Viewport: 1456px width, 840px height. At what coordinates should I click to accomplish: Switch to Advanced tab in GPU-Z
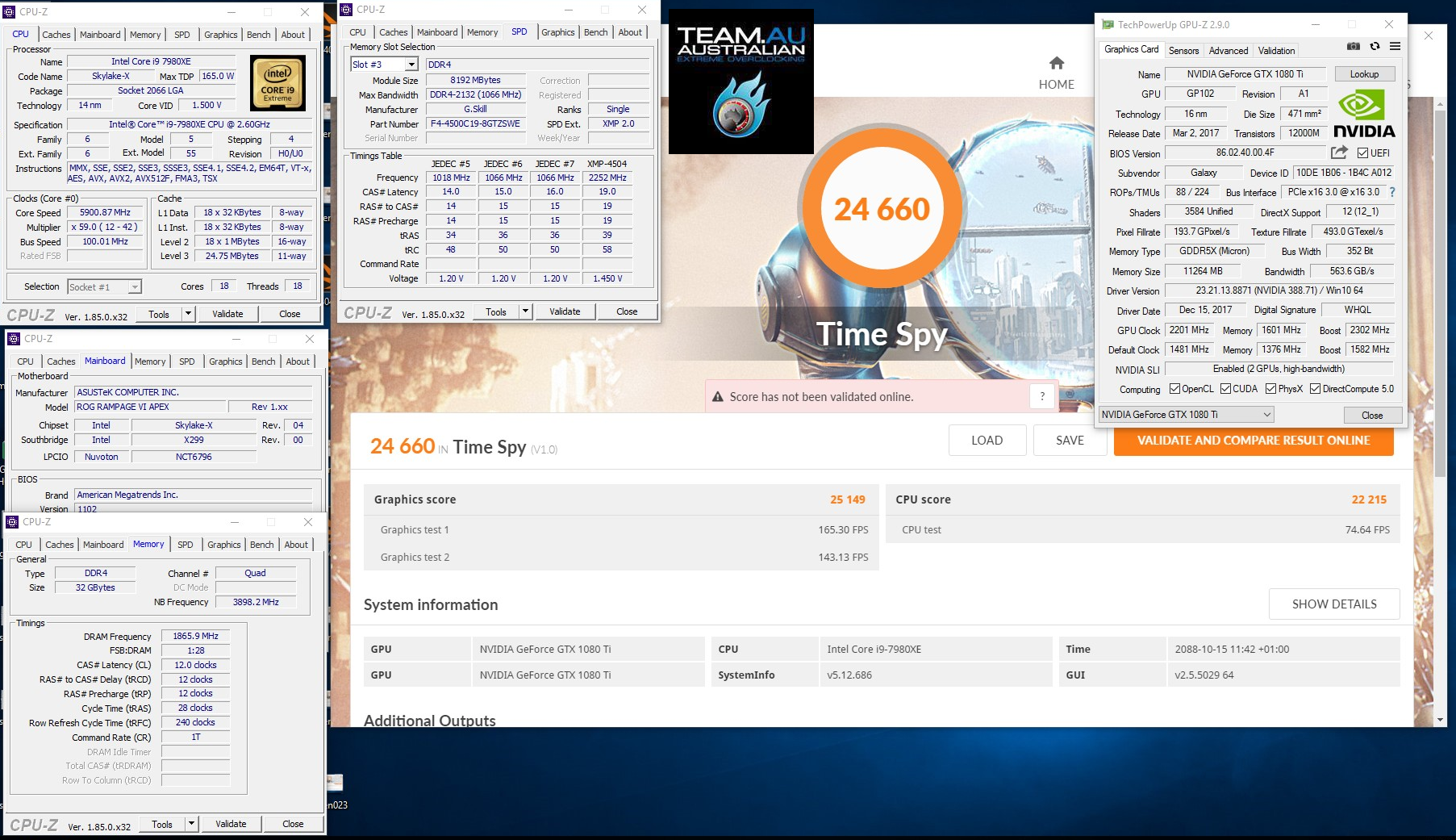click(x=1228, y=51)
